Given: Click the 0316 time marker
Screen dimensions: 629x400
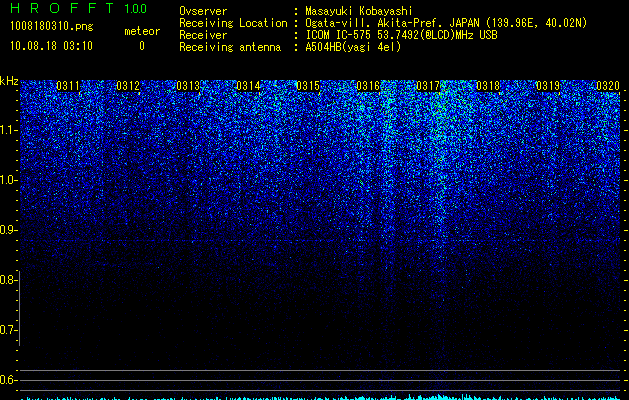Looking at the screenshot, I should [368, 86].
